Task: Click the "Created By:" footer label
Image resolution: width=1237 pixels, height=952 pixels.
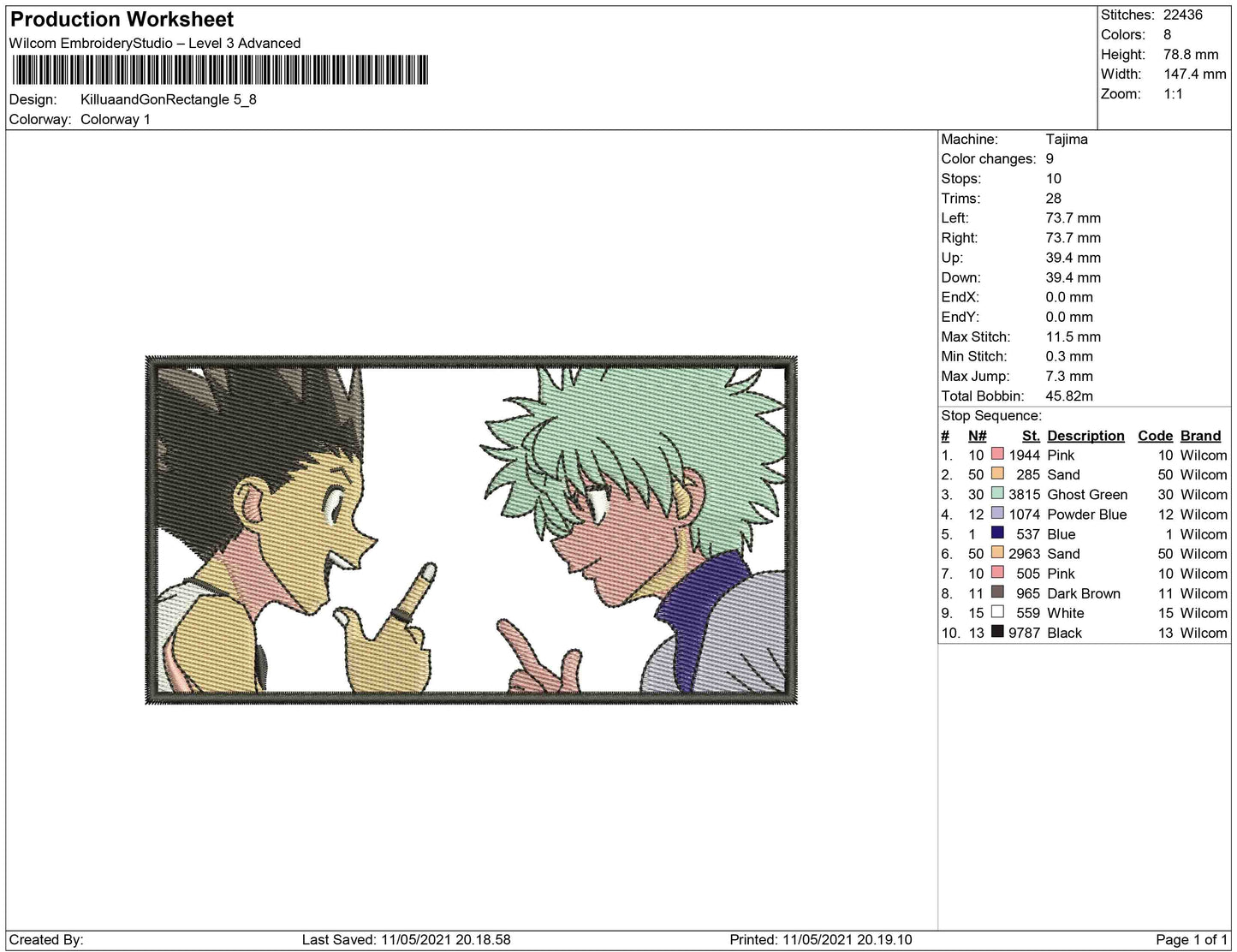Action: pos(46,939)
